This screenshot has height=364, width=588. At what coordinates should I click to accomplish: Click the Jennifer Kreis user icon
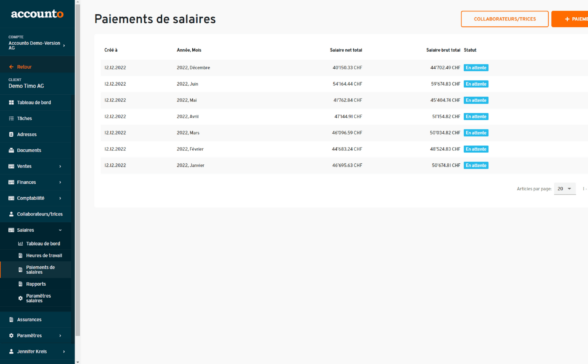11,352
